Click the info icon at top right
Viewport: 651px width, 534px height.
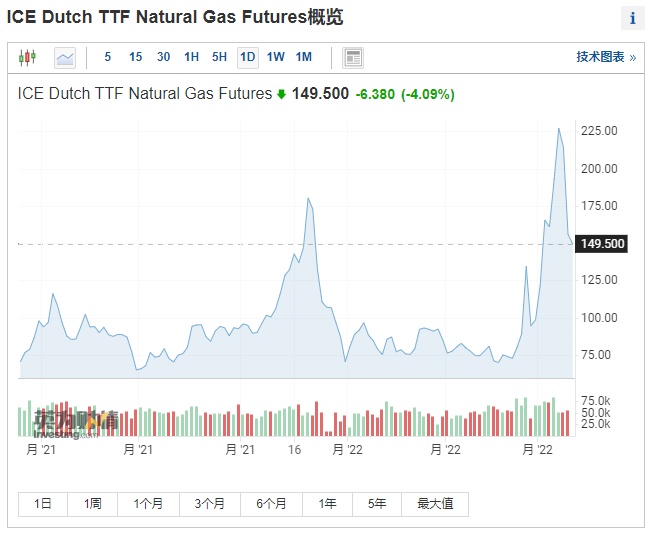tap(632, 19)
